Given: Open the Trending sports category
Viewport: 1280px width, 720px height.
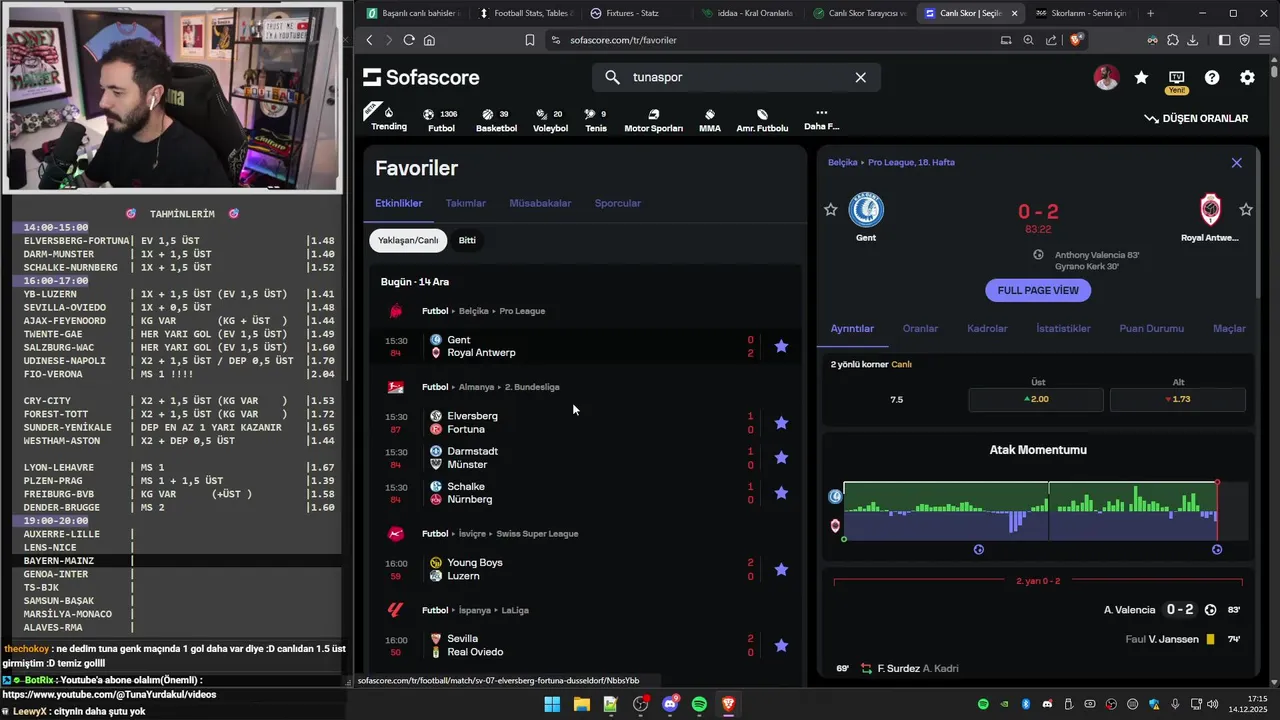Looking at the screenshot, I should click(389, 118).
